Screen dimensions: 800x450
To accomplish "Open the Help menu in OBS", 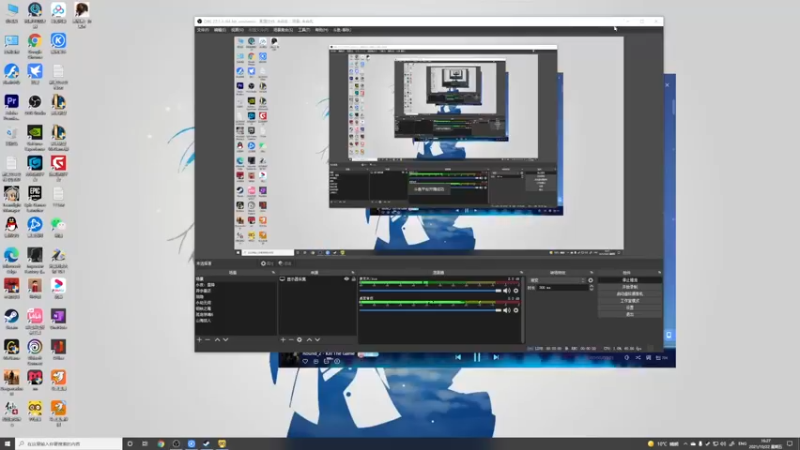I will pyautogui.click(x=321, y=30).
